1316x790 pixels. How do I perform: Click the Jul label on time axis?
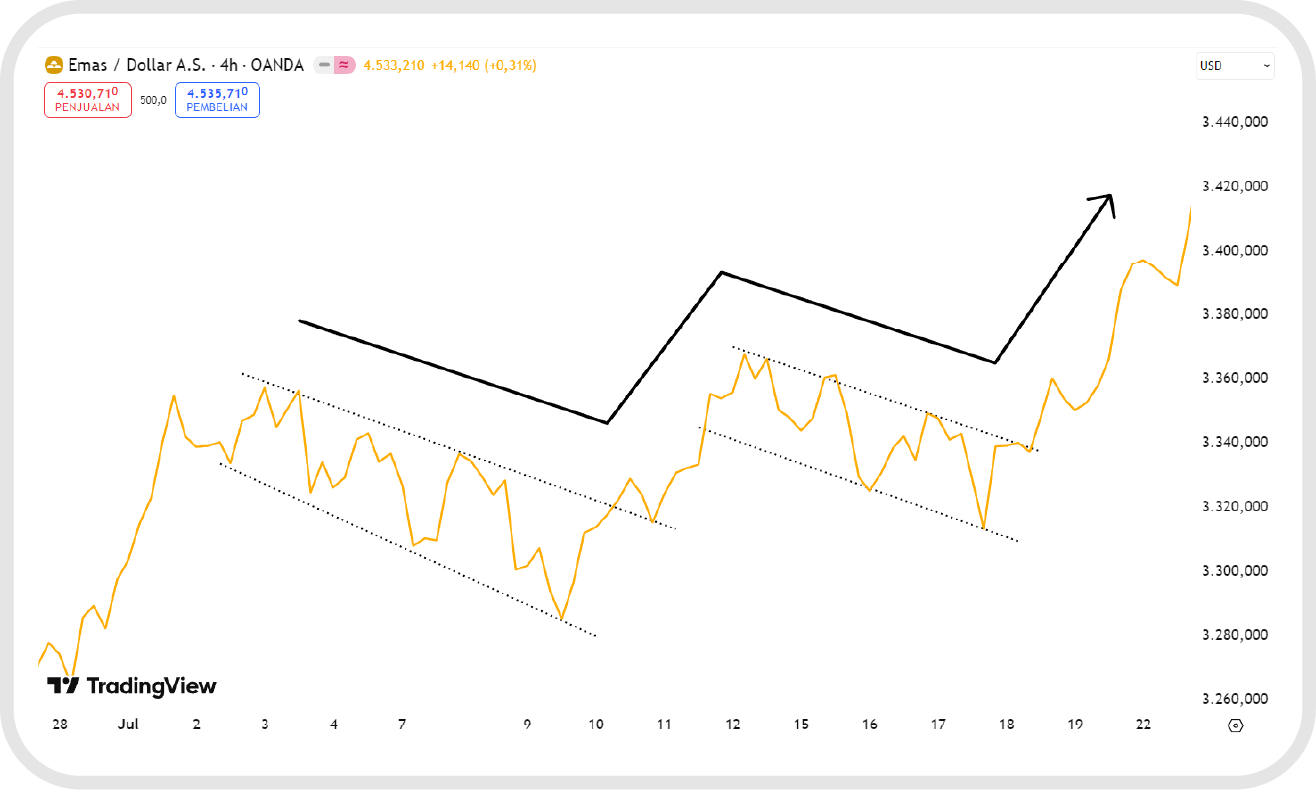pos(125,724)
